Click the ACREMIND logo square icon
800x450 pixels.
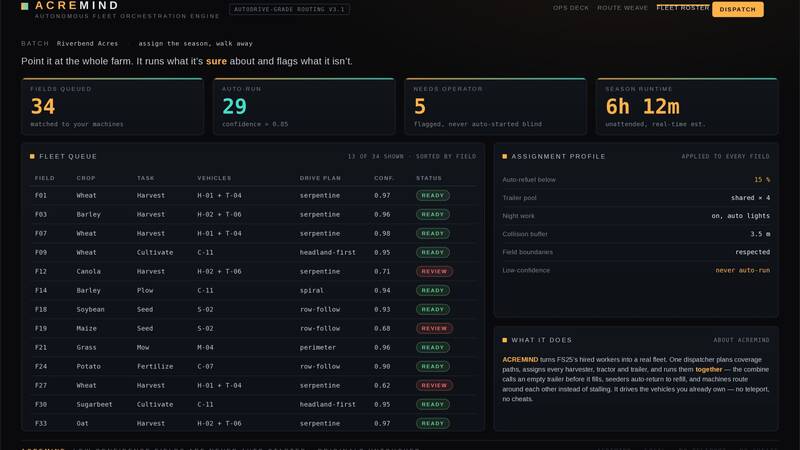(x=24, y=6)
